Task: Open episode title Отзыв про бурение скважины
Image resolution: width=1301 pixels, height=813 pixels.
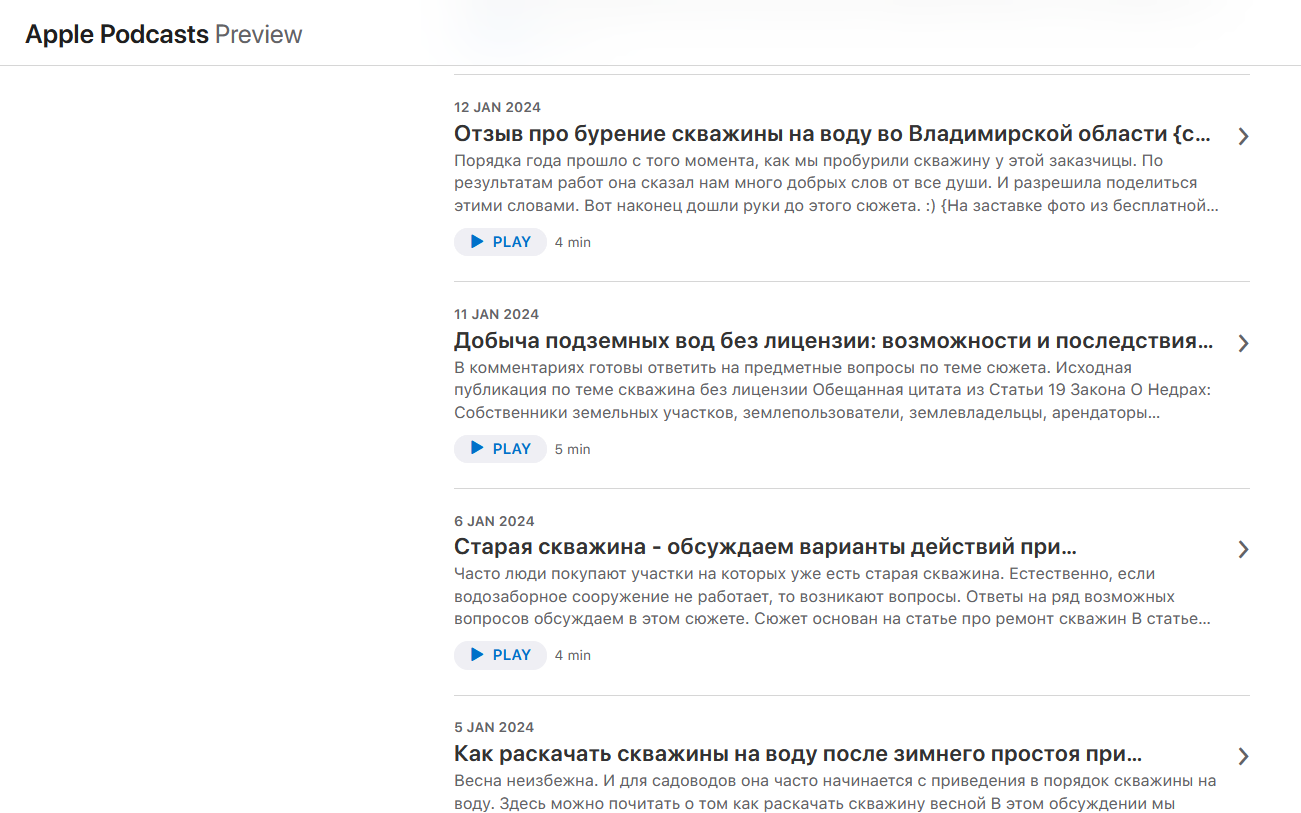Action: [832, 134]
